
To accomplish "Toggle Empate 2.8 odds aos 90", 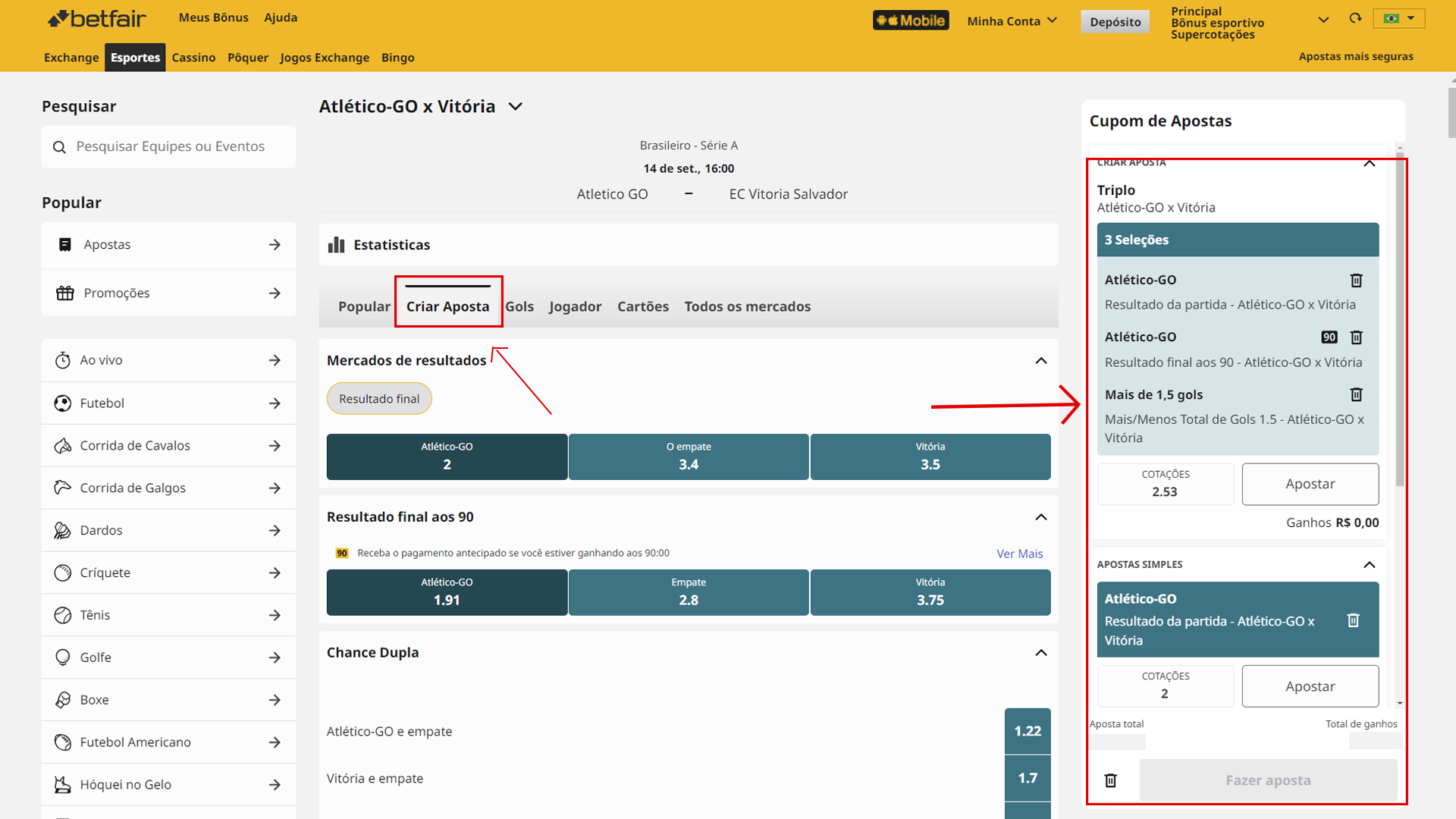I will coord(689,592).
